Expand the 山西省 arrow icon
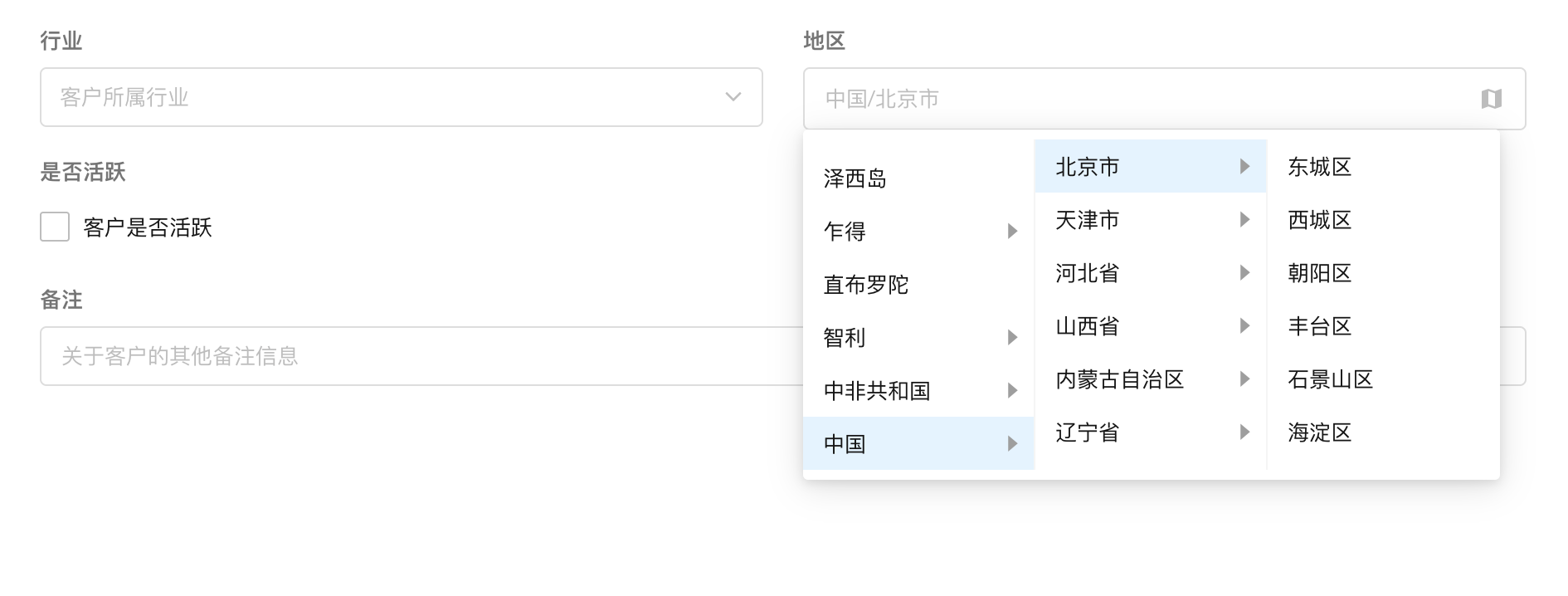Image resolution: width=1568 pixels, height=596 pixels. 1244,325
